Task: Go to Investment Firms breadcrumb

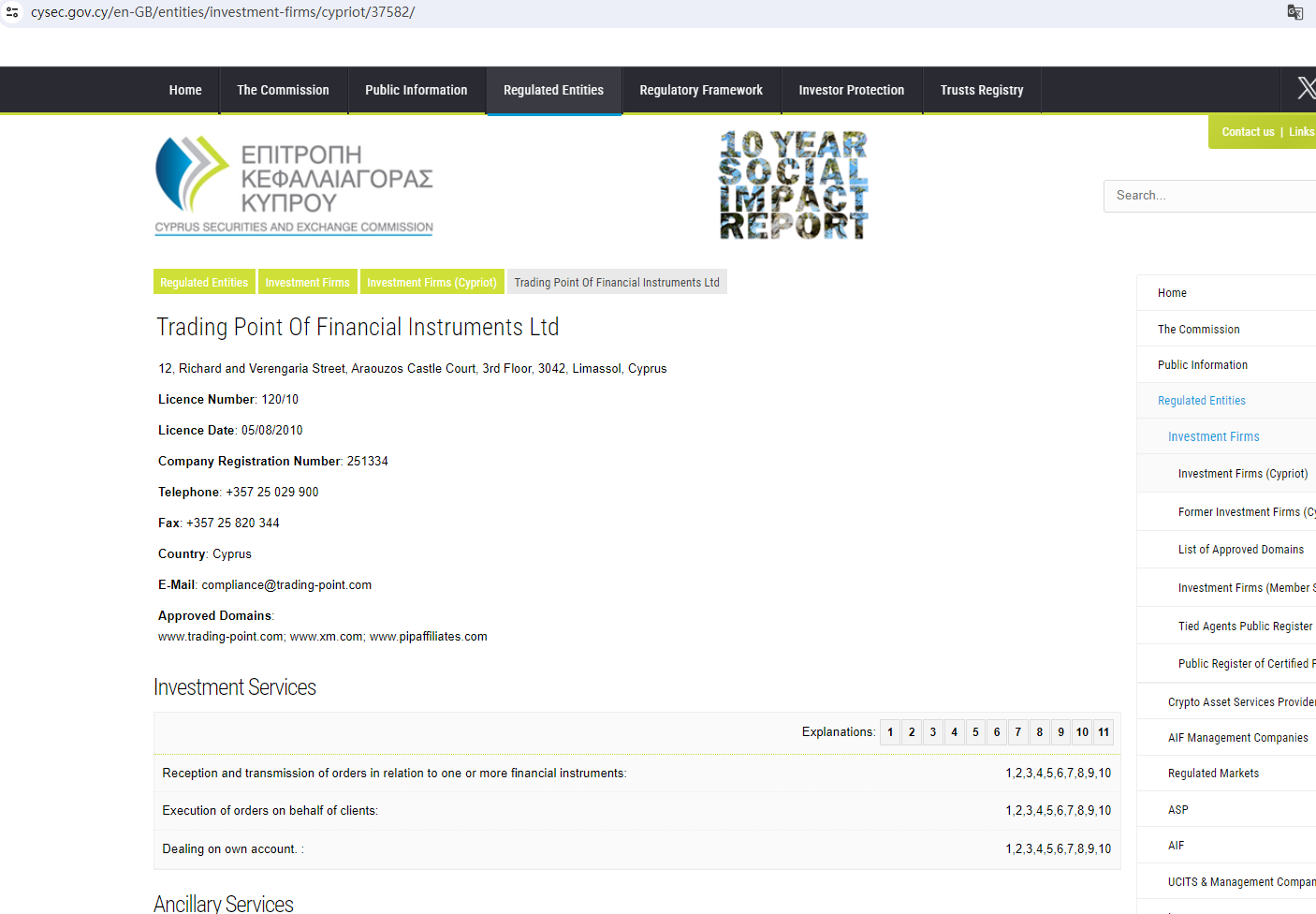Action: pyautogui.click(x=307, y=282)
